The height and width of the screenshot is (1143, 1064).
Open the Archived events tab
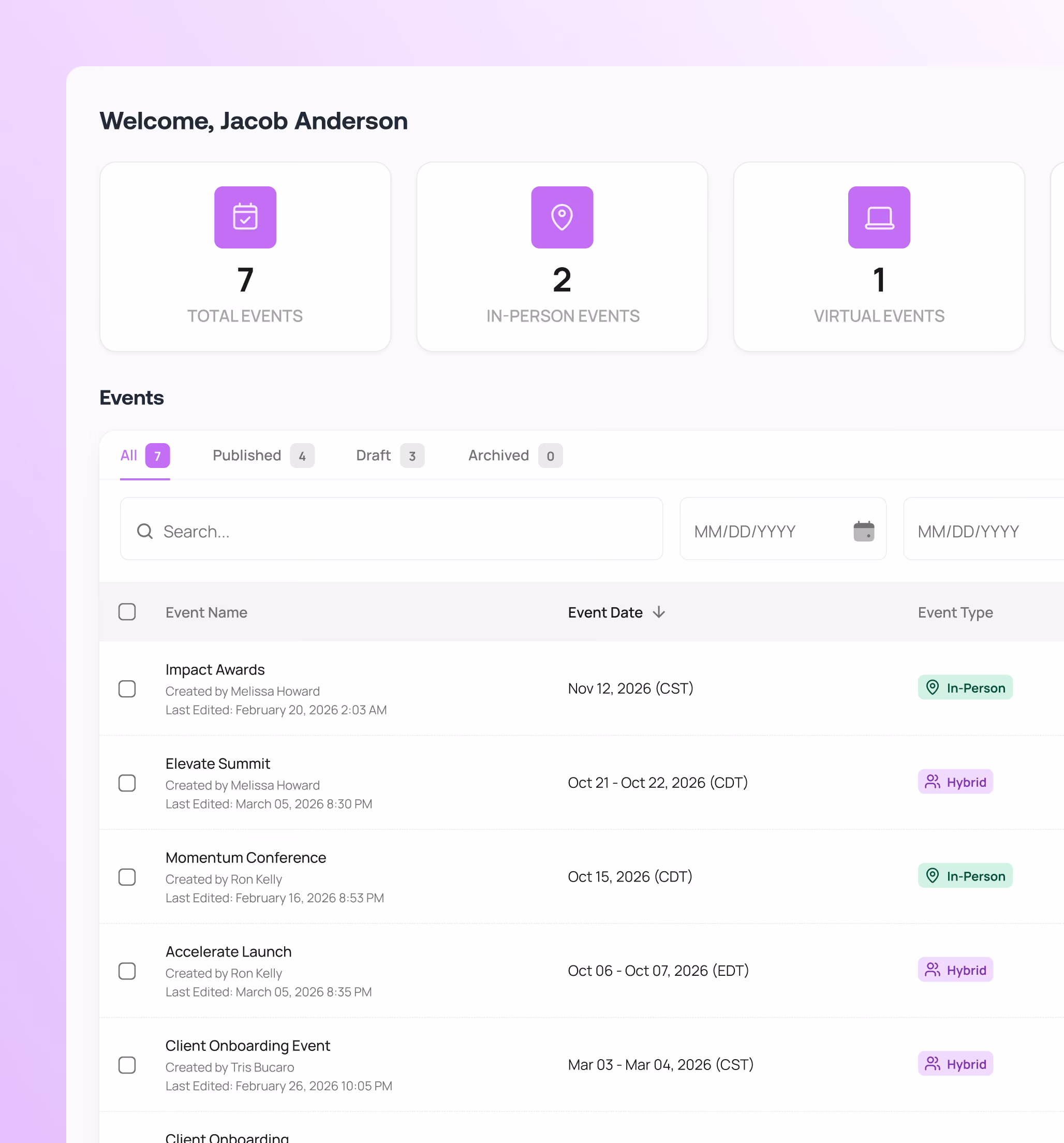pos(515,456)
